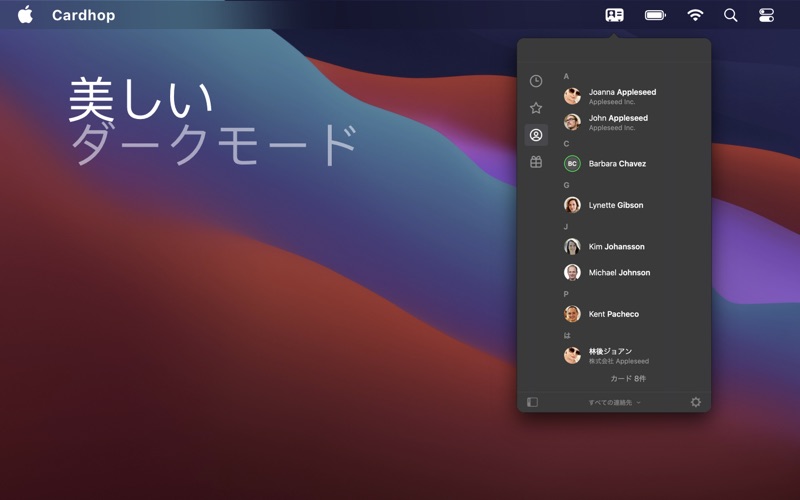Click Kim Johansson's avatar photo
800x500 pixels.
[572, 246]
